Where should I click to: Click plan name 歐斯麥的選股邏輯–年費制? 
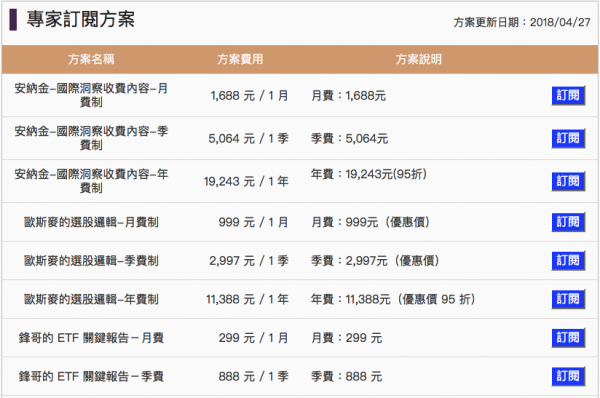(91, 299)
